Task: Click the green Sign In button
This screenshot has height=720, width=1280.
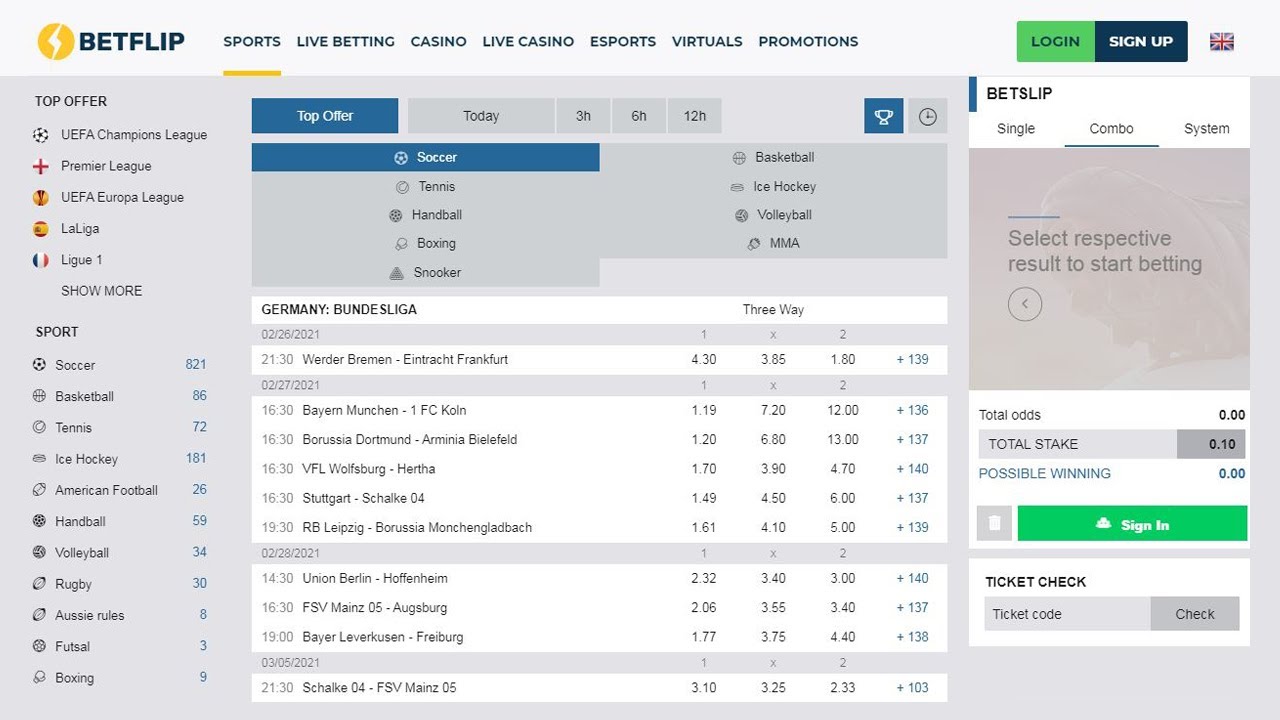Action: [1132, 523]
